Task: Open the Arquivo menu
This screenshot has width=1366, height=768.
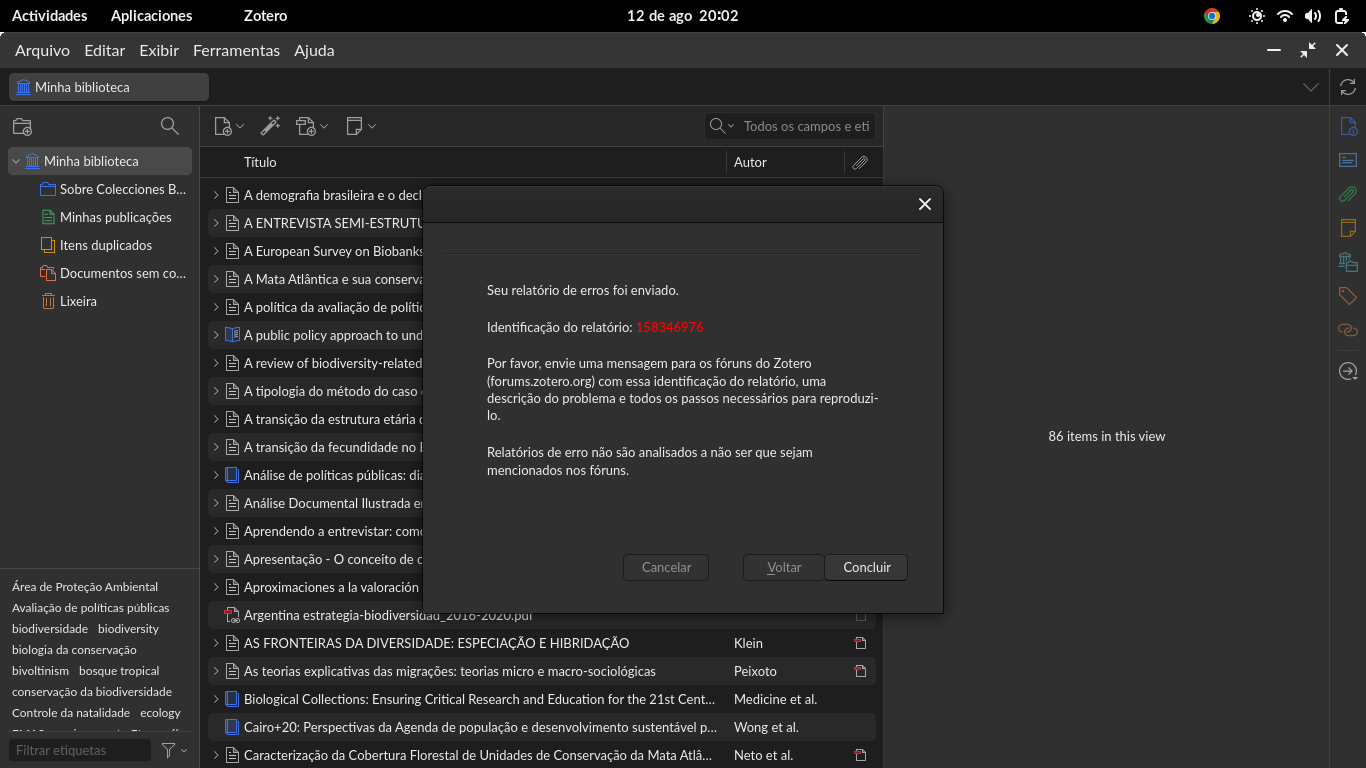Action: pos(42,50)
